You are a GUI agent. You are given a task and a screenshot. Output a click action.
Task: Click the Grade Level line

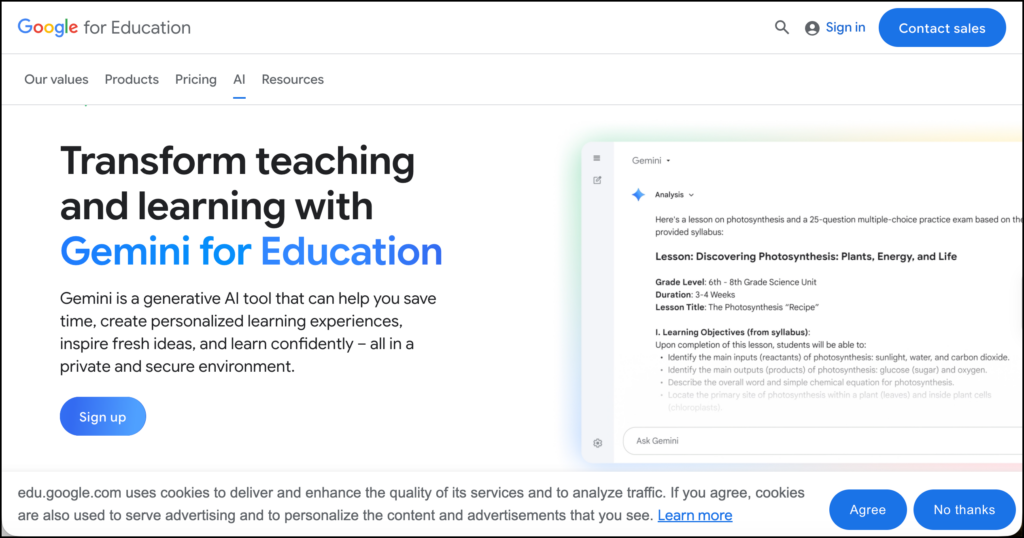pyautogui.click(x=735, y=282)
